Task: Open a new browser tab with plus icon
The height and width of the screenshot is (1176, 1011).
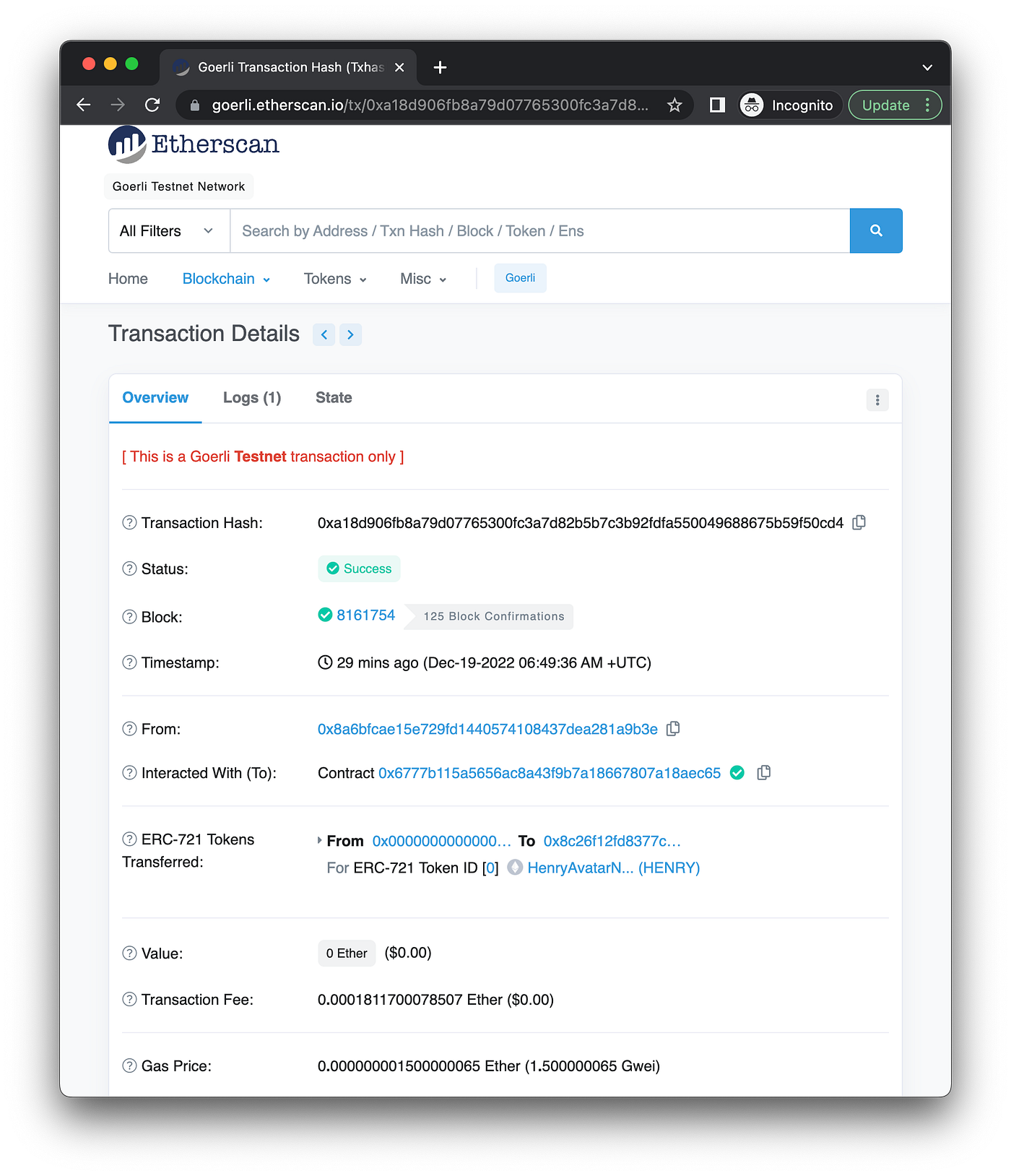Action: coord(440,67)
